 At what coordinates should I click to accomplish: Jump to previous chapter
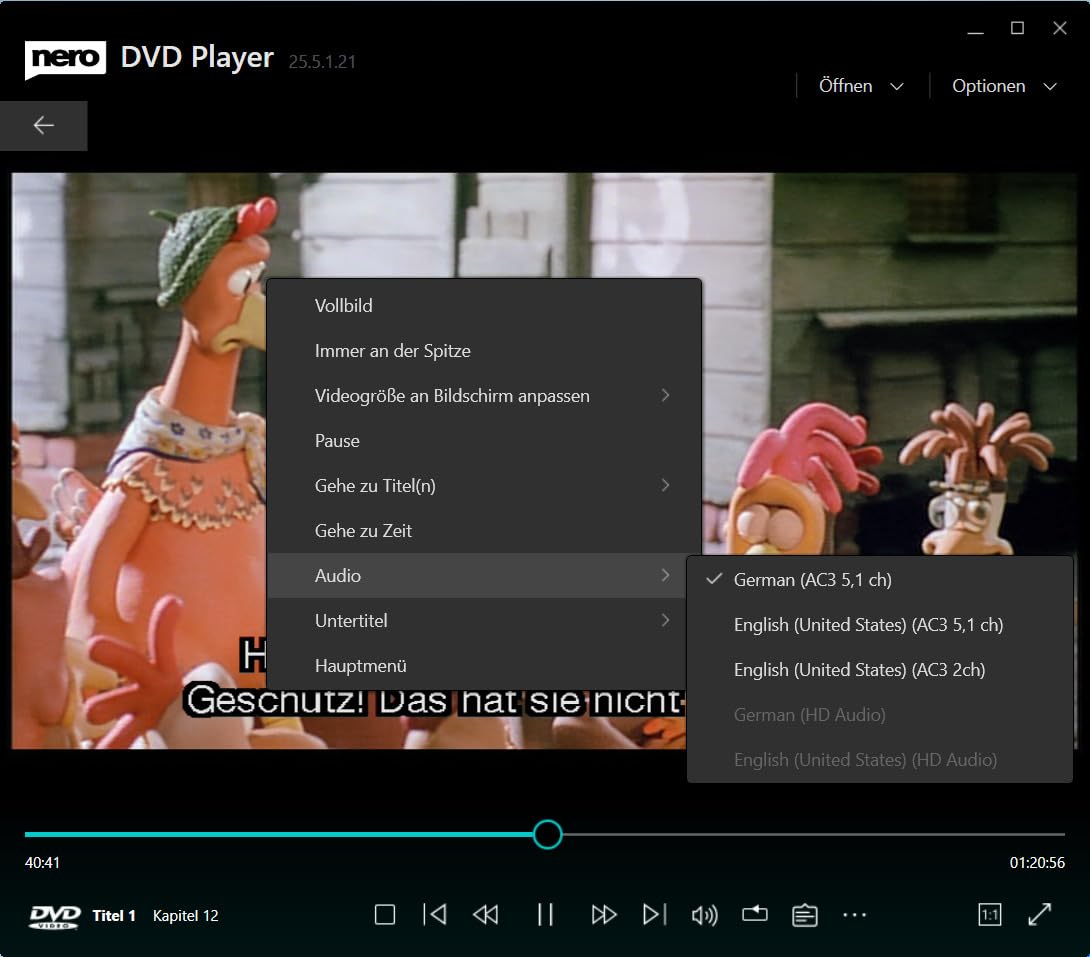(x=435, y=915)
